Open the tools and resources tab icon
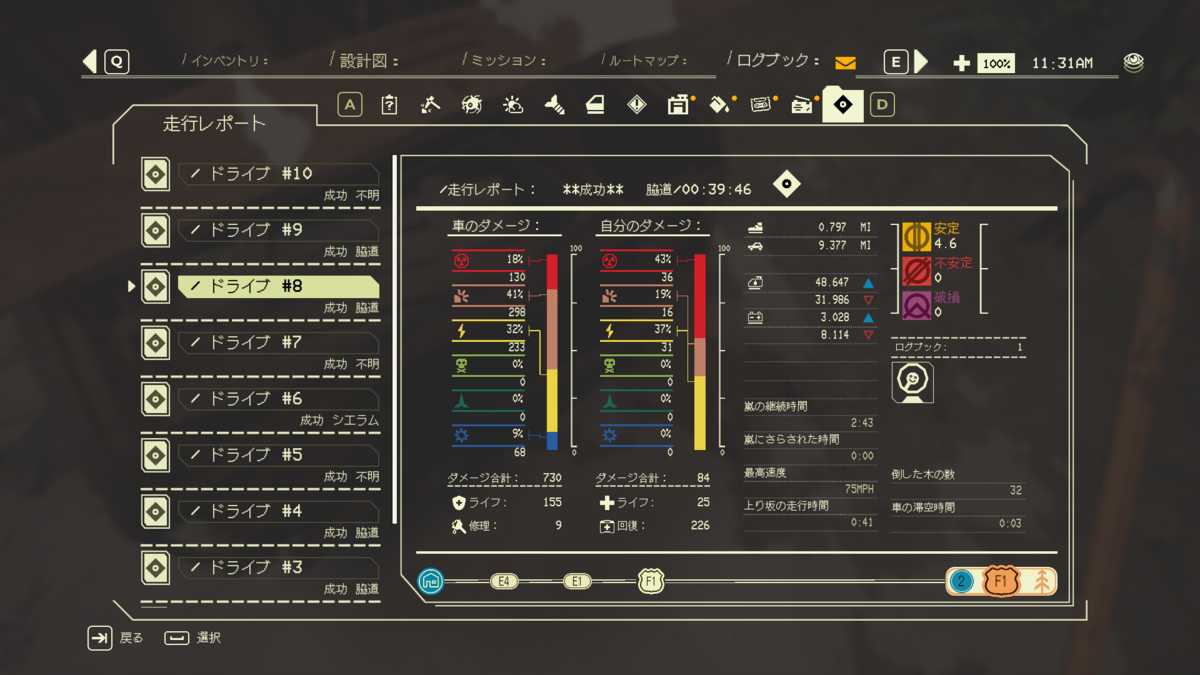 430,104
